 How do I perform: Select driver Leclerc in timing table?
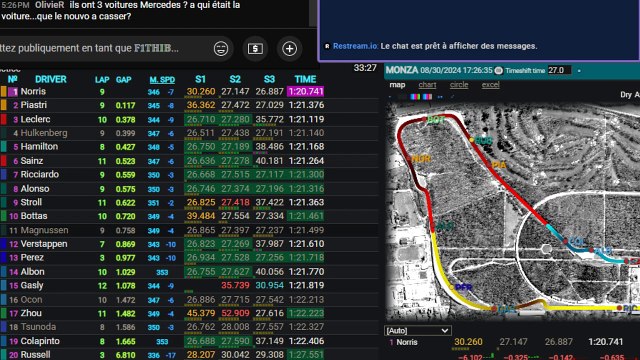pyautogui.click(x=35, y=119)
